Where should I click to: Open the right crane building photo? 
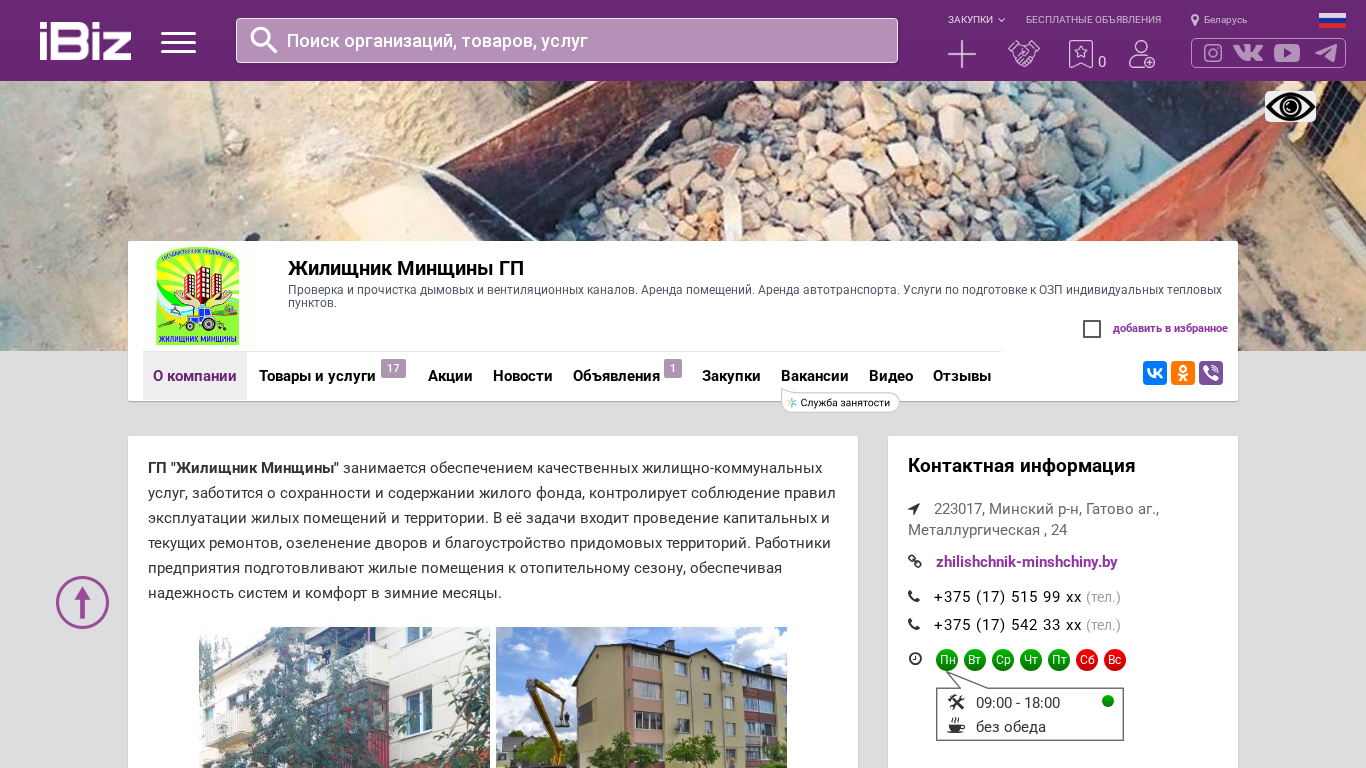641,697
